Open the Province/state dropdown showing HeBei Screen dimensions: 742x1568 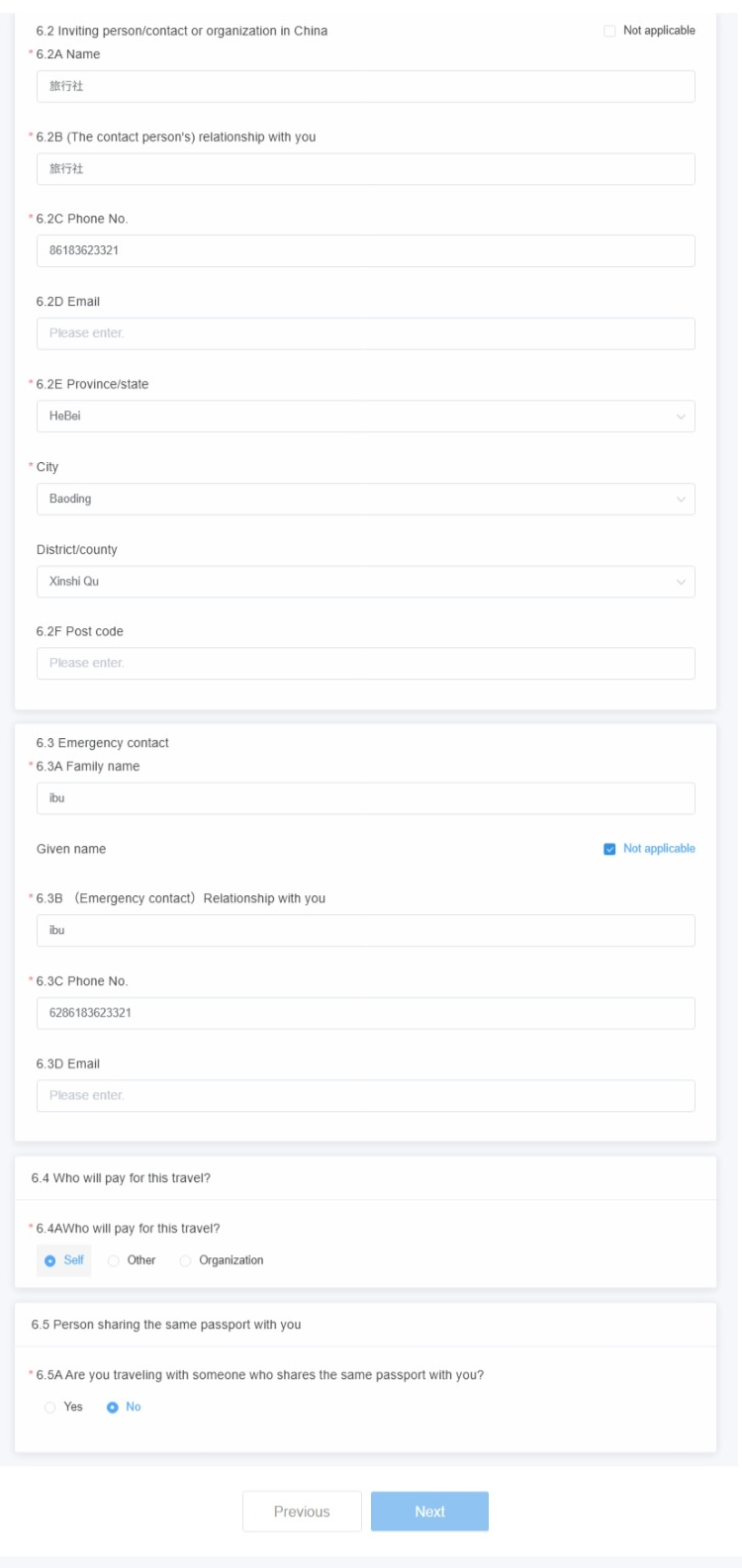[x=365, y=416]
